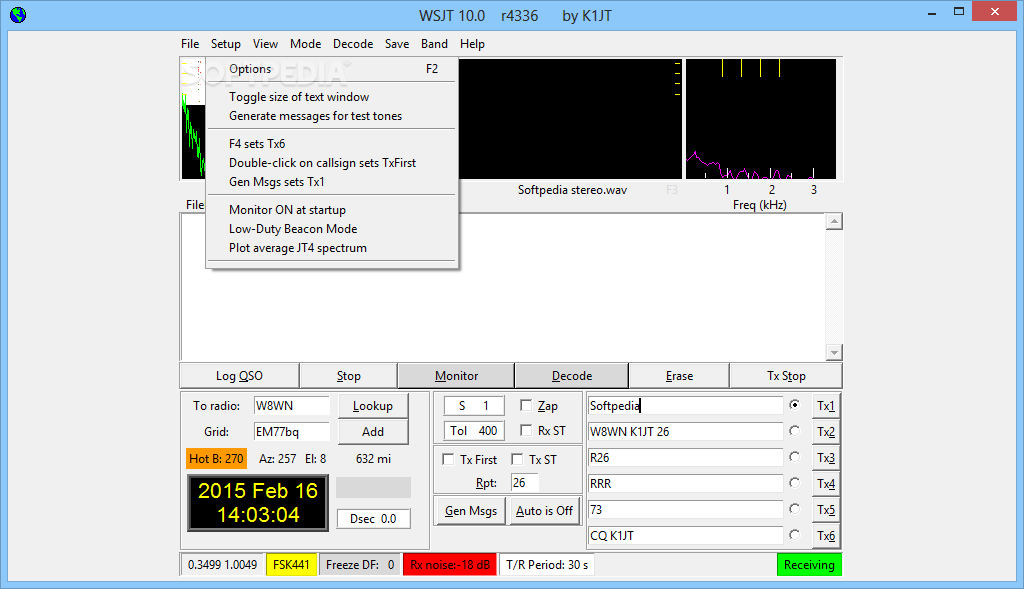Image resolution: width=1024 pixels, height=589 pixels.
Task: Select the radio button for R26 message
Action: (x=794, y=457)
